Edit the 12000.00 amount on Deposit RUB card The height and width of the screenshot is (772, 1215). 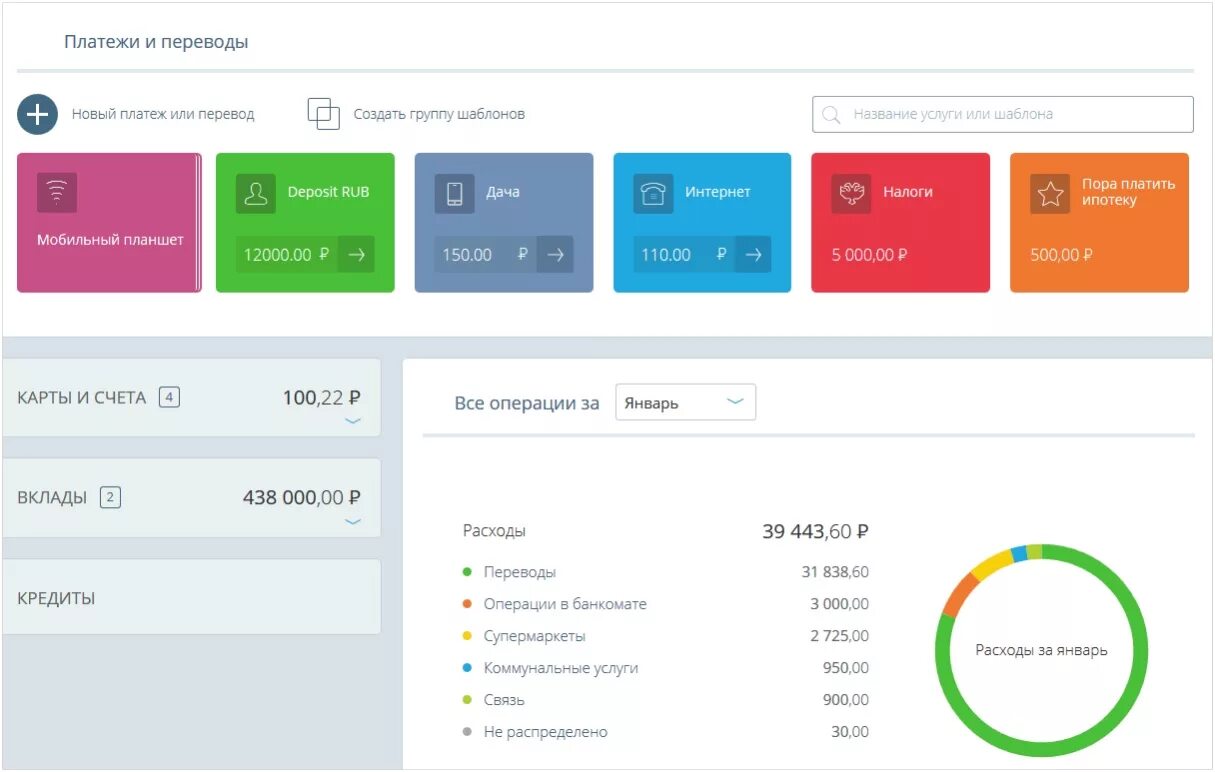[x=287, y=254]
